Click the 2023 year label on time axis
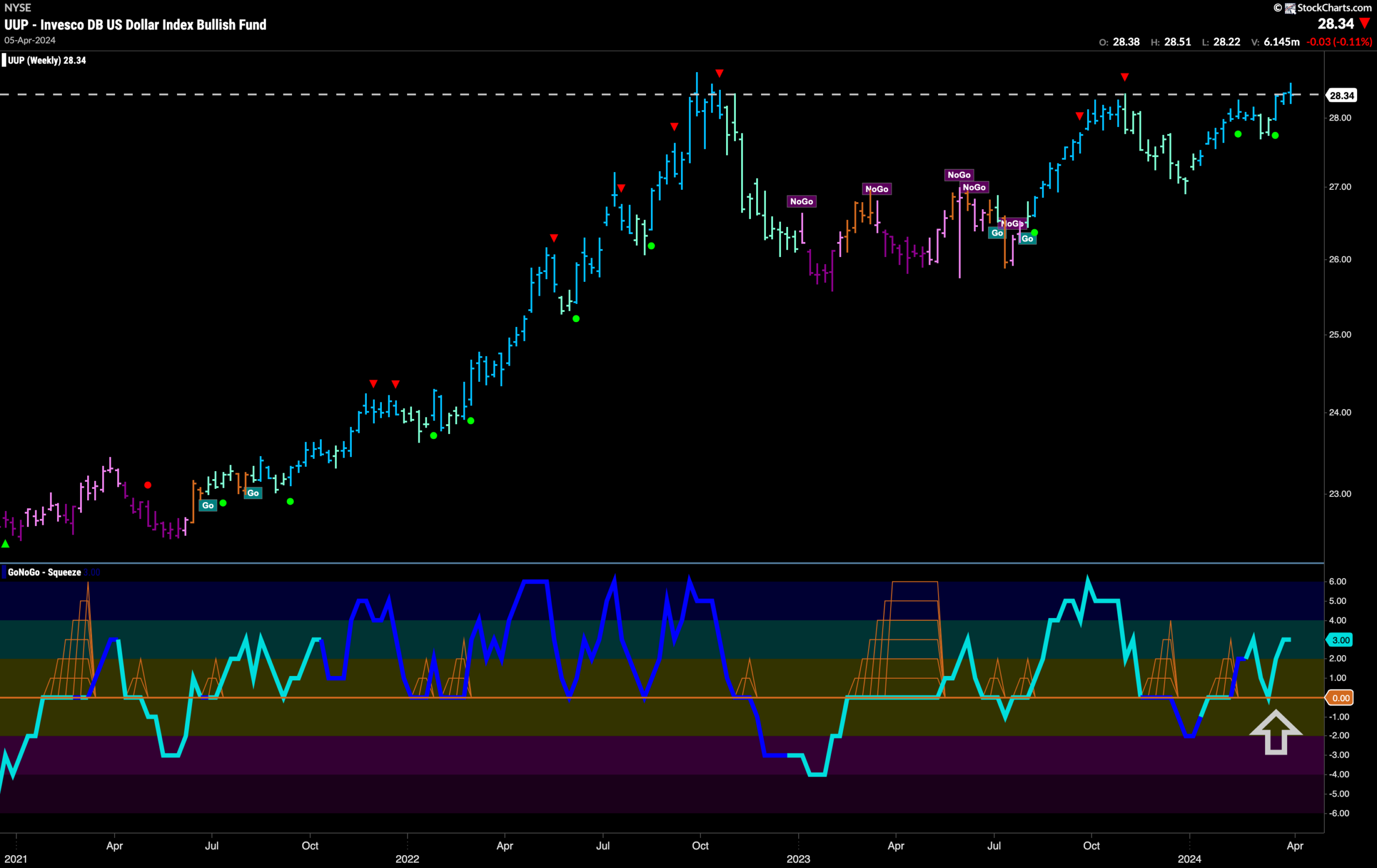Viewport: 1377px width, 868px height. (x=798, y=859)
